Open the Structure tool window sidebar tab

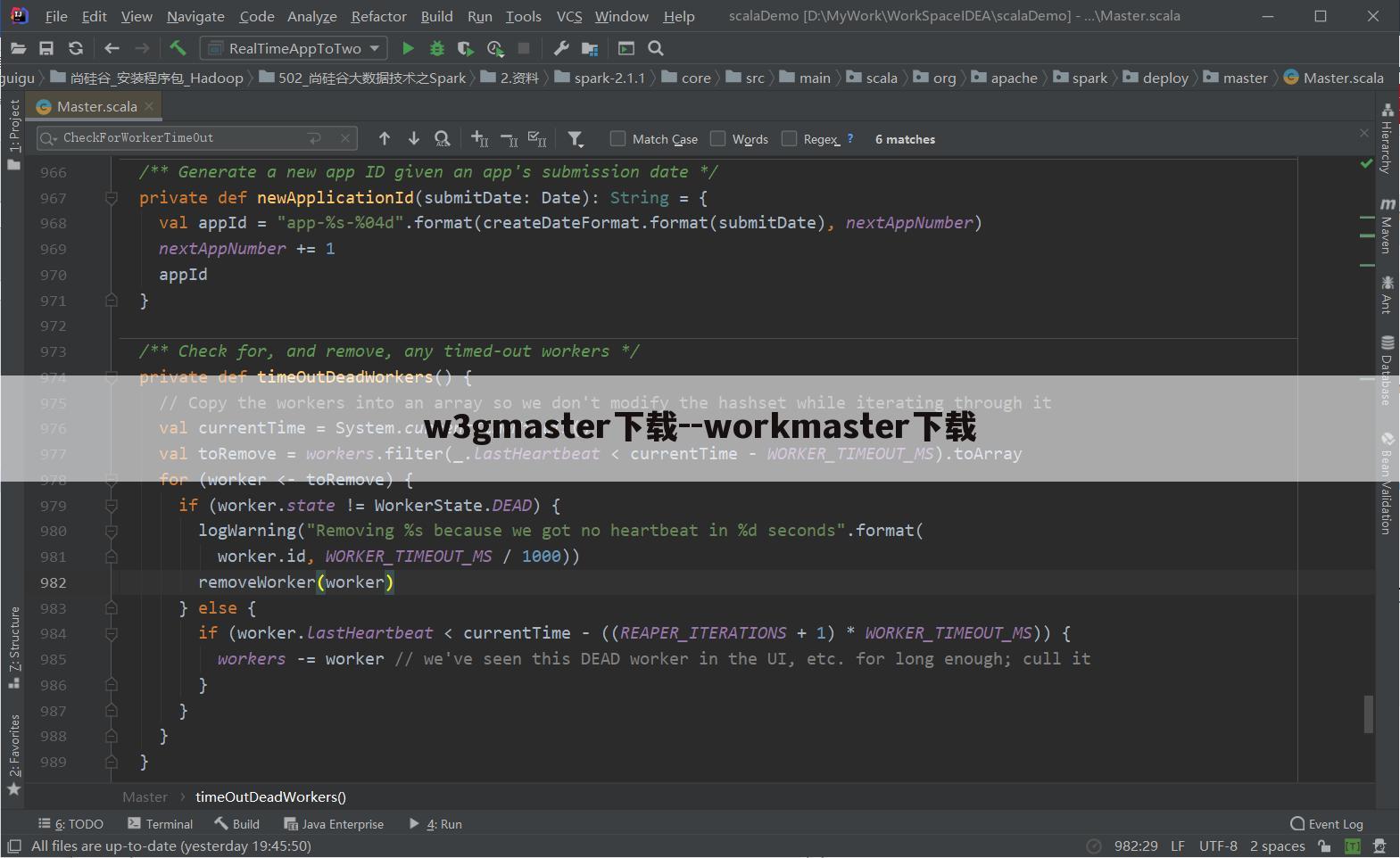point(13,648)
